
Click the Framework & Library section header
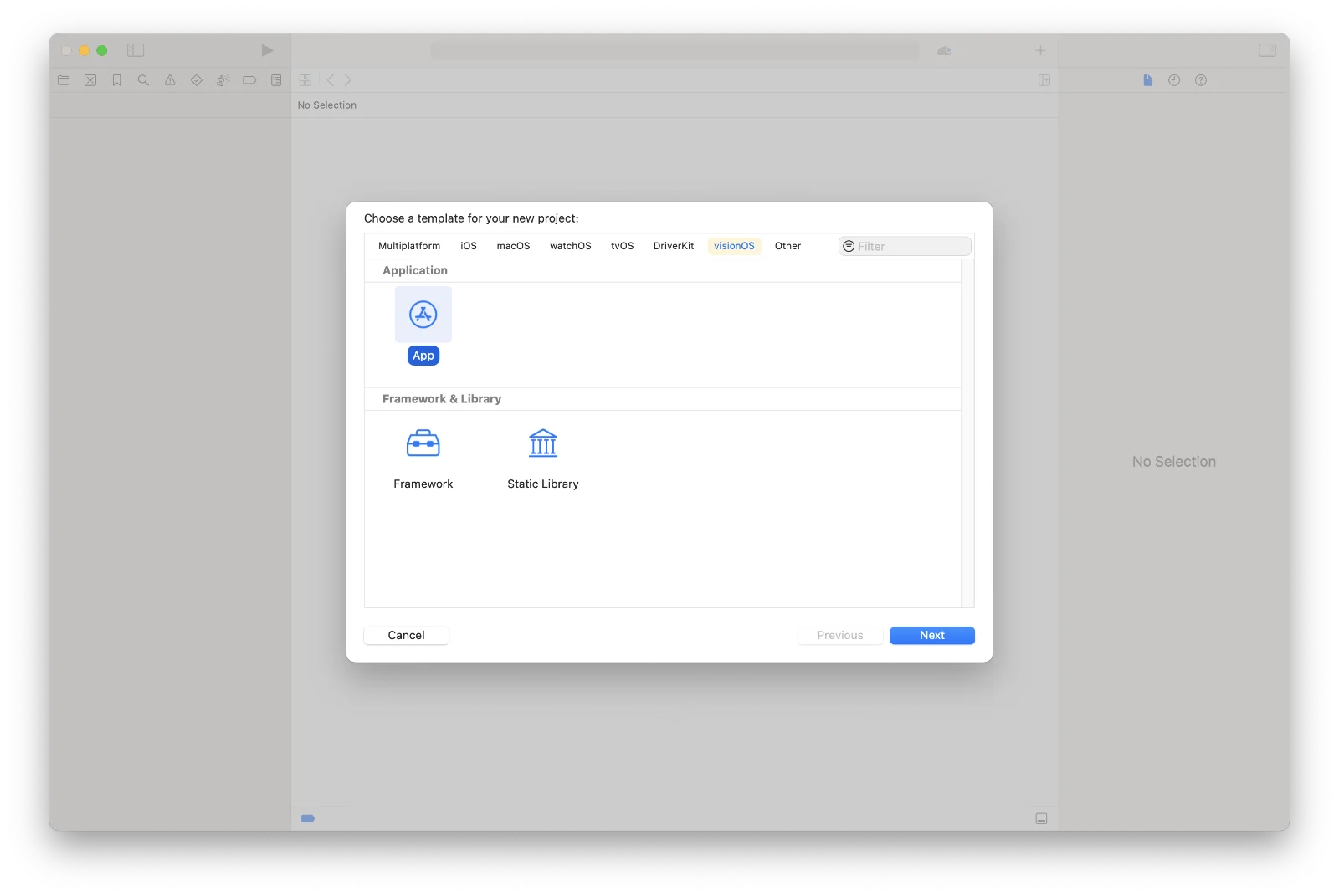442,399
